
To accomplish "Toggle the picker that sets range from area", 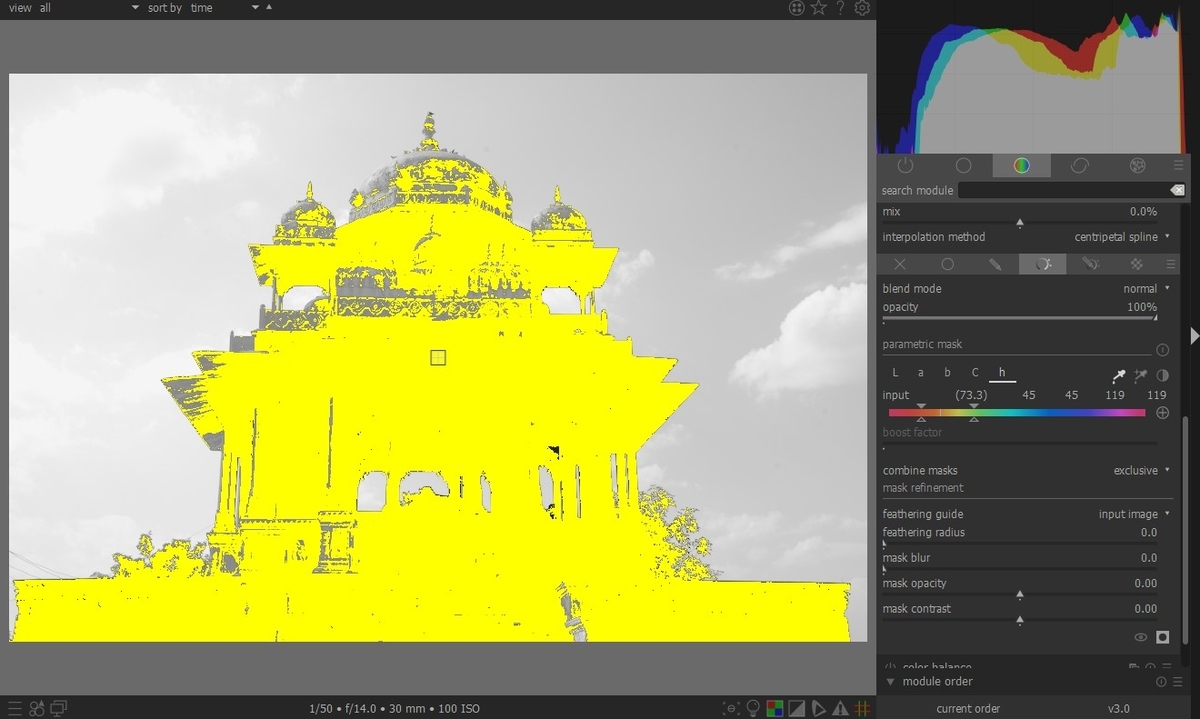I will [x=1141, y=375].
